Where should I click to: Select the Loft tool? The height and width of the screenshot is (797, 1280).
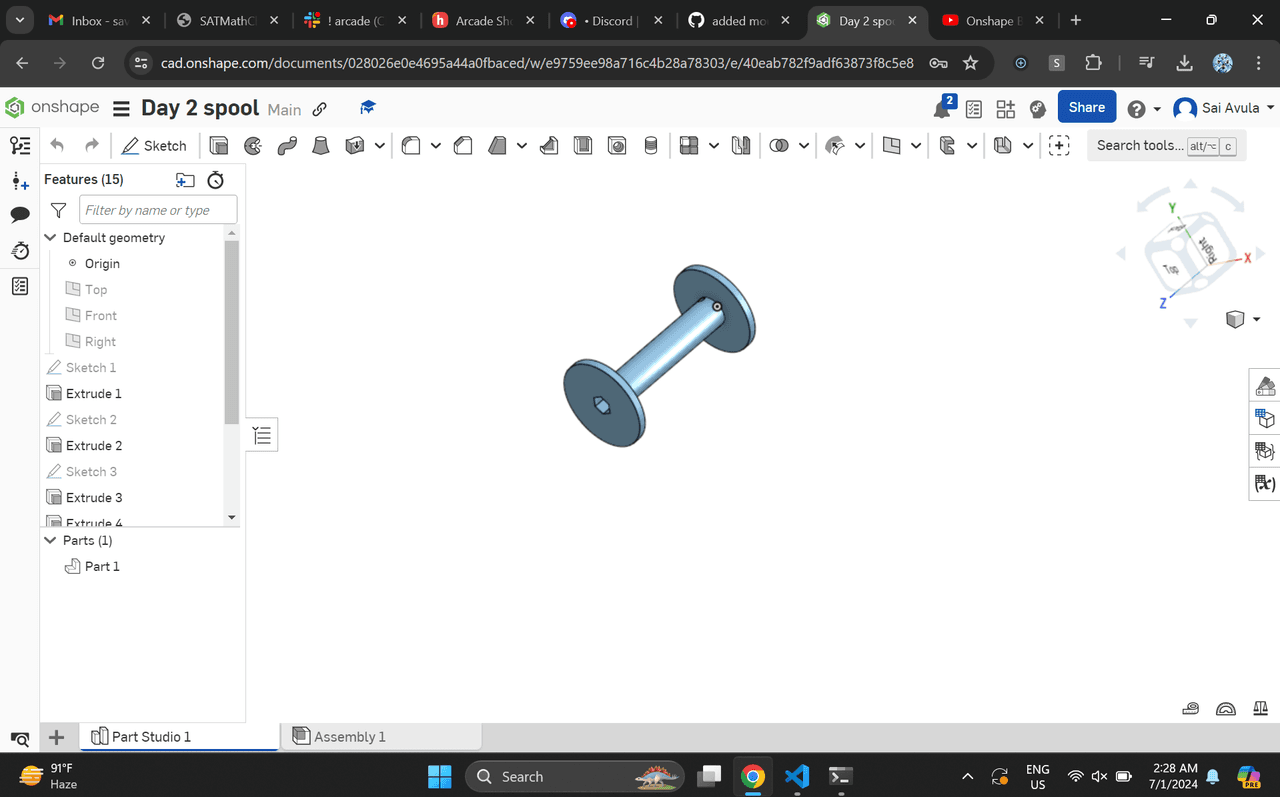click(321, 146)
